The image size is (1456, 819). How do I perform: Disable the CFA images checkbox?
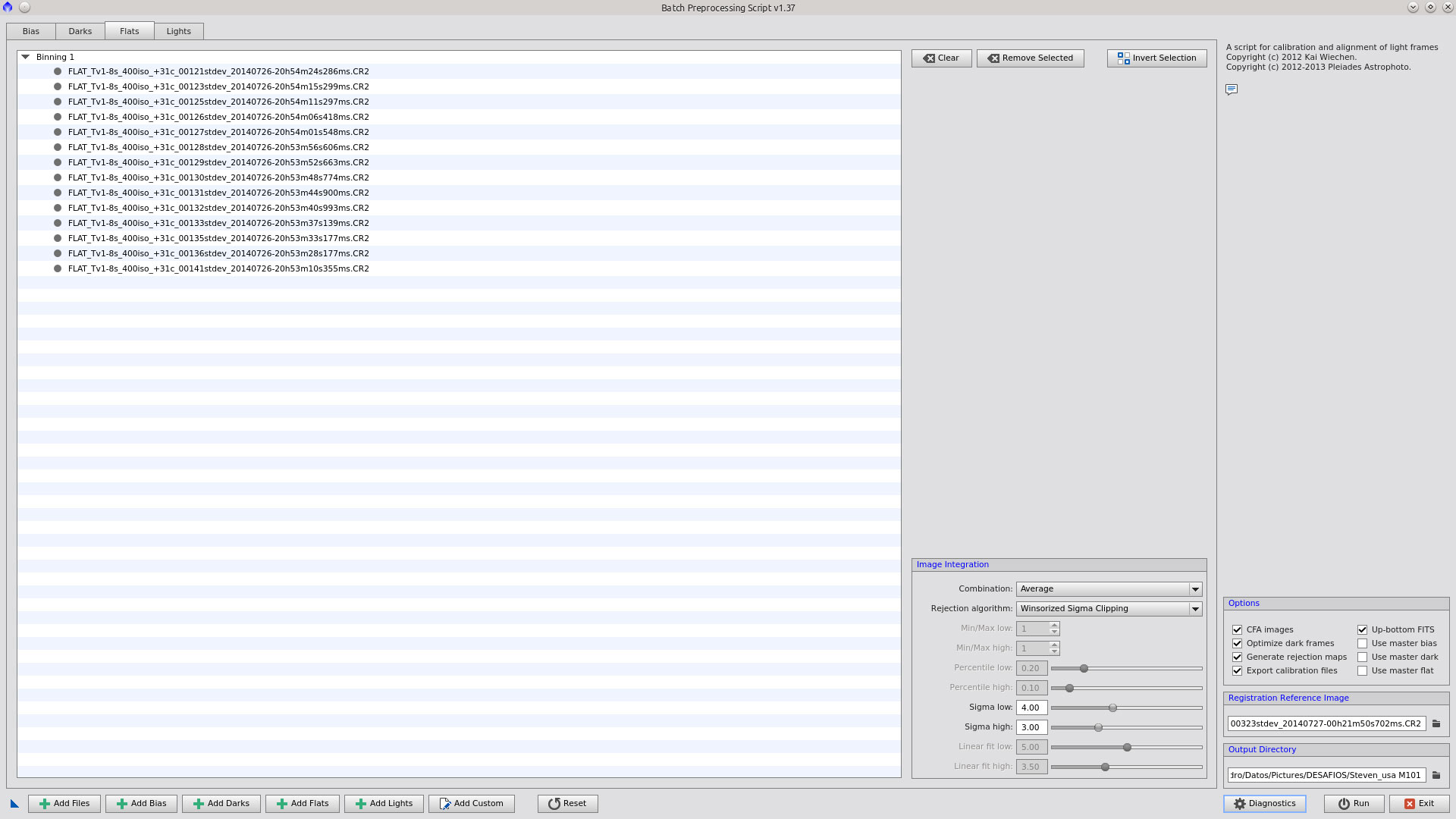1237,630
